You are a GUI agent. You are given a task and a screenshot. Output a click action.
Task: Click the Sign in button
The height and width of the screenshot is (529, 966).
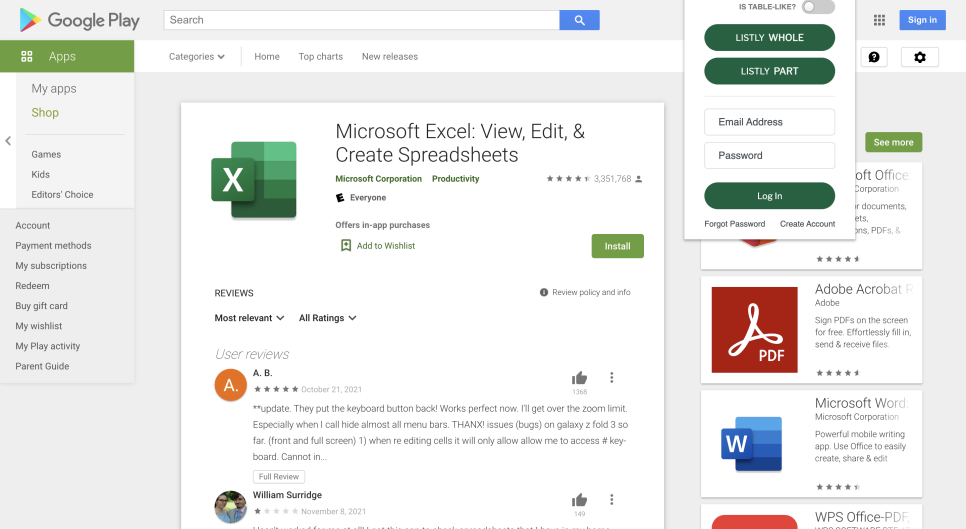pyautogui.click(x=922, y=20)
